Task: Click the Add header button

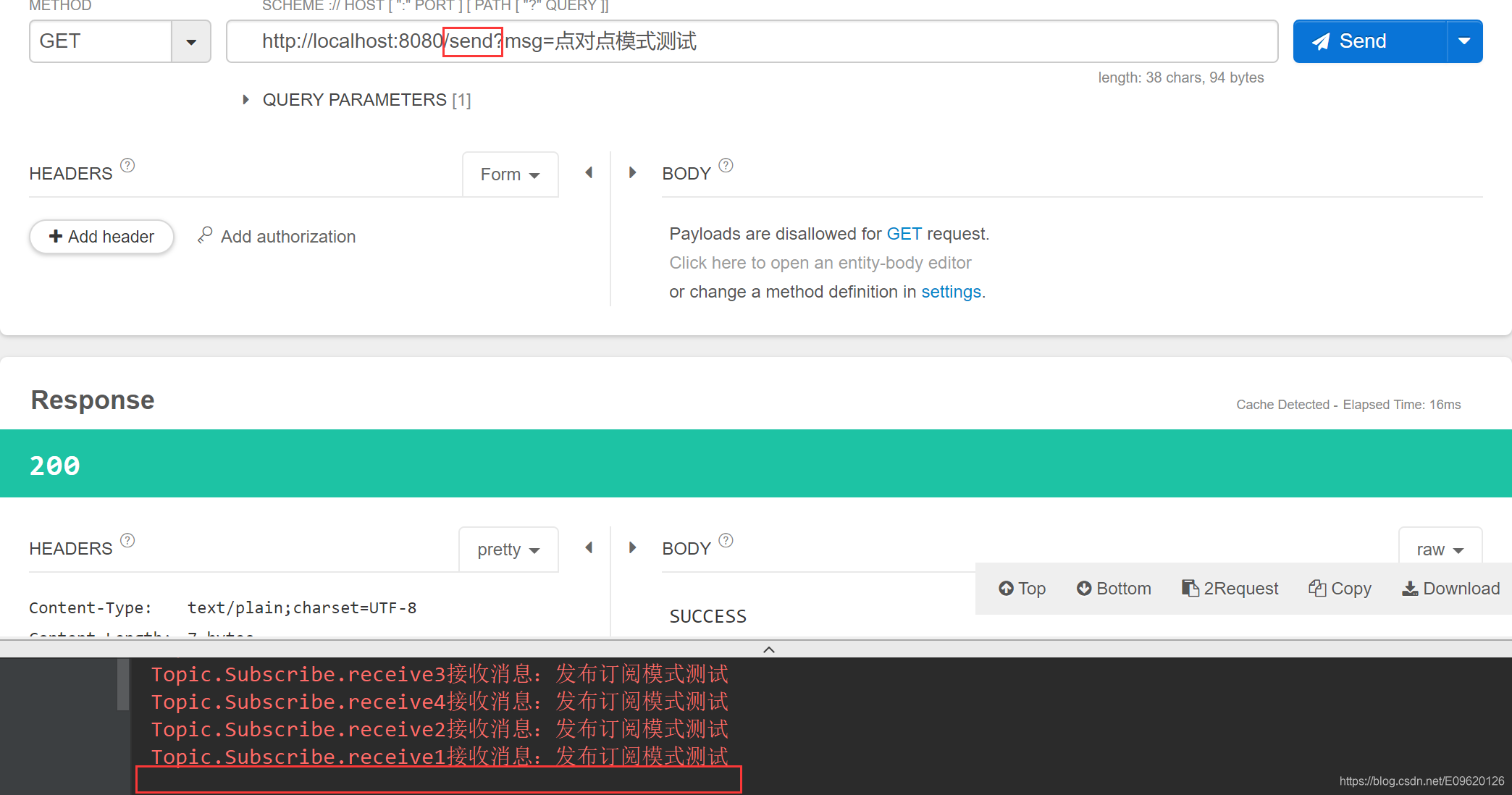Action: [101, 237]
